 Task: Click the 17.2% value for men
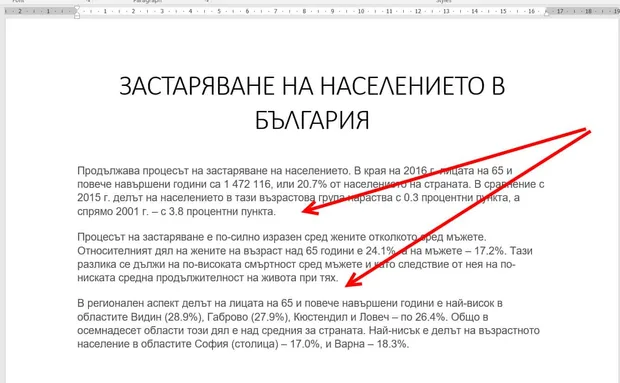click(x=490, y=251)
